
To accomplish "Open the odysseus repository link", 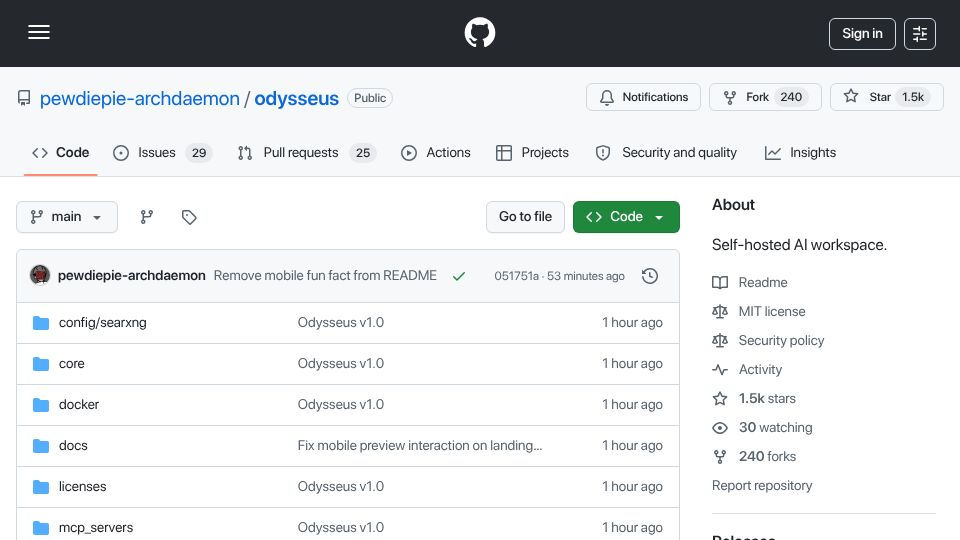I will pyautogui.click(x=296, y=99).
